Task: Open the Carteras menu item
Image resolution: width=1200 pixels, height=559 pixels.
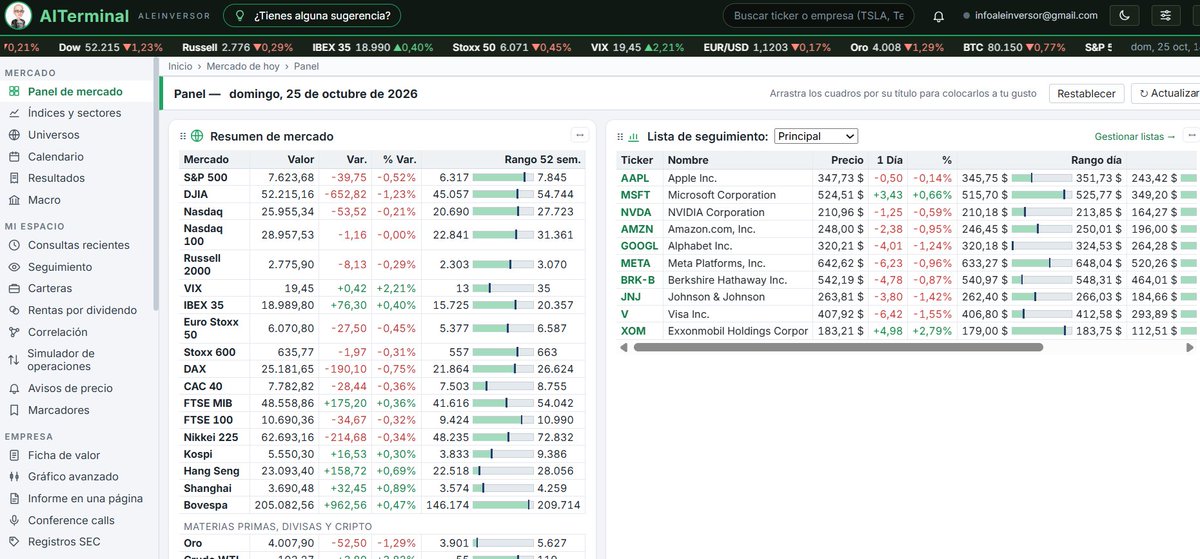Action: [75, 288]
